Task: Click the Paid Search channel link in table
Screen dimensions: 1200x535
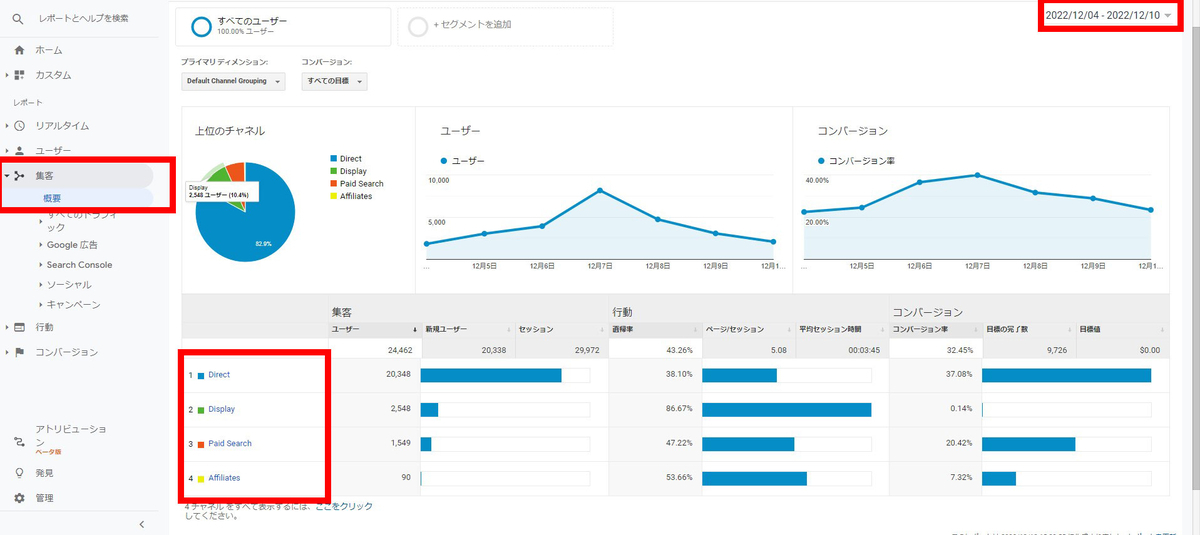Action: click(x=230, y=443)
